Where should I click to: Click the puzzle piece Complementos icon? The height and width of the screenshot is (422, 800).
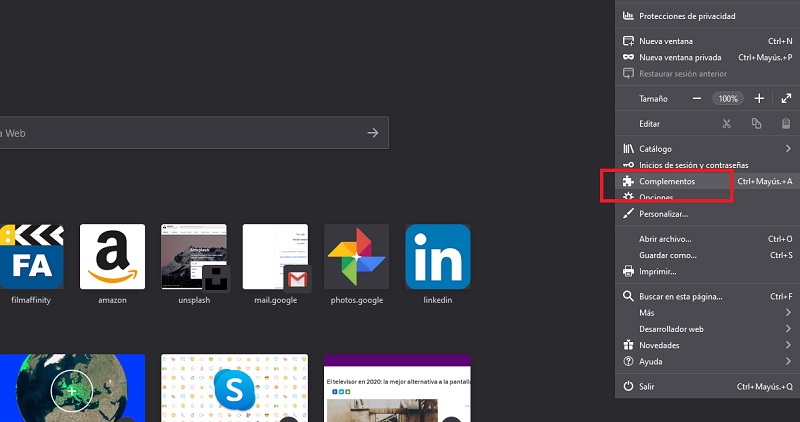click(628, 181)
